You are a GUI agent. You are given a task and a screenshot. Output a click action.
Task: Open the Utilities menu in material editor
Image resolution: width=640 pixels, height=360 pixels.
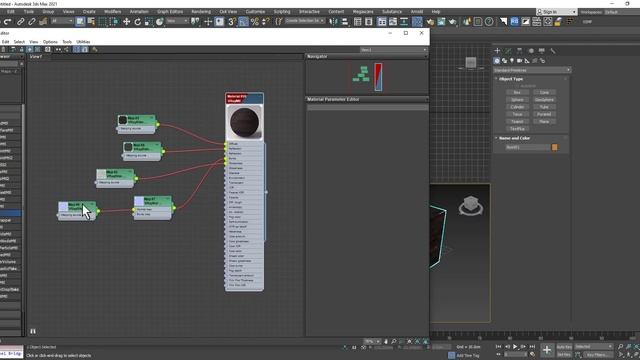click(83, 42)
